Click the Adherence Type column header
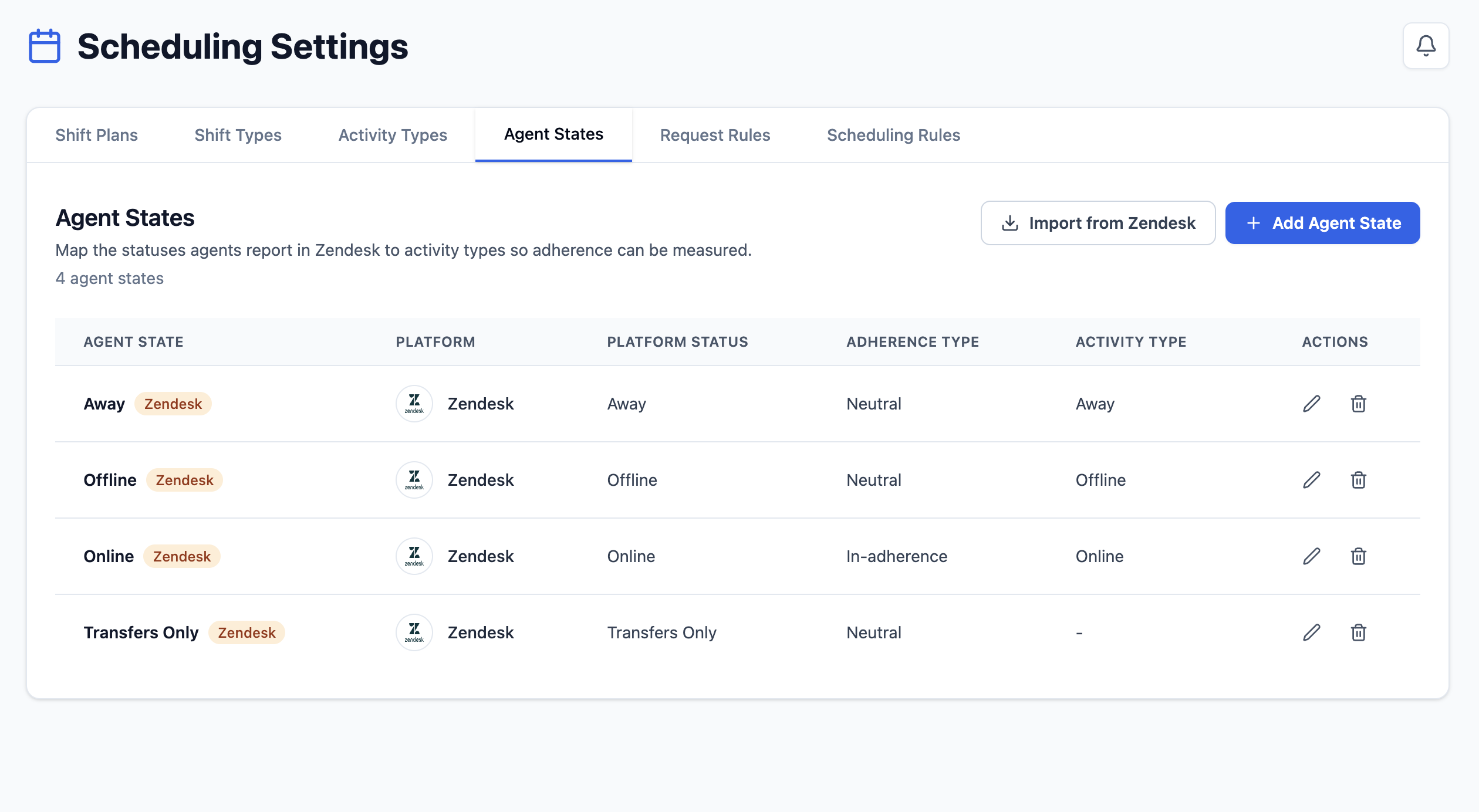Viewport: 1479px width, 812px height. 913,342
